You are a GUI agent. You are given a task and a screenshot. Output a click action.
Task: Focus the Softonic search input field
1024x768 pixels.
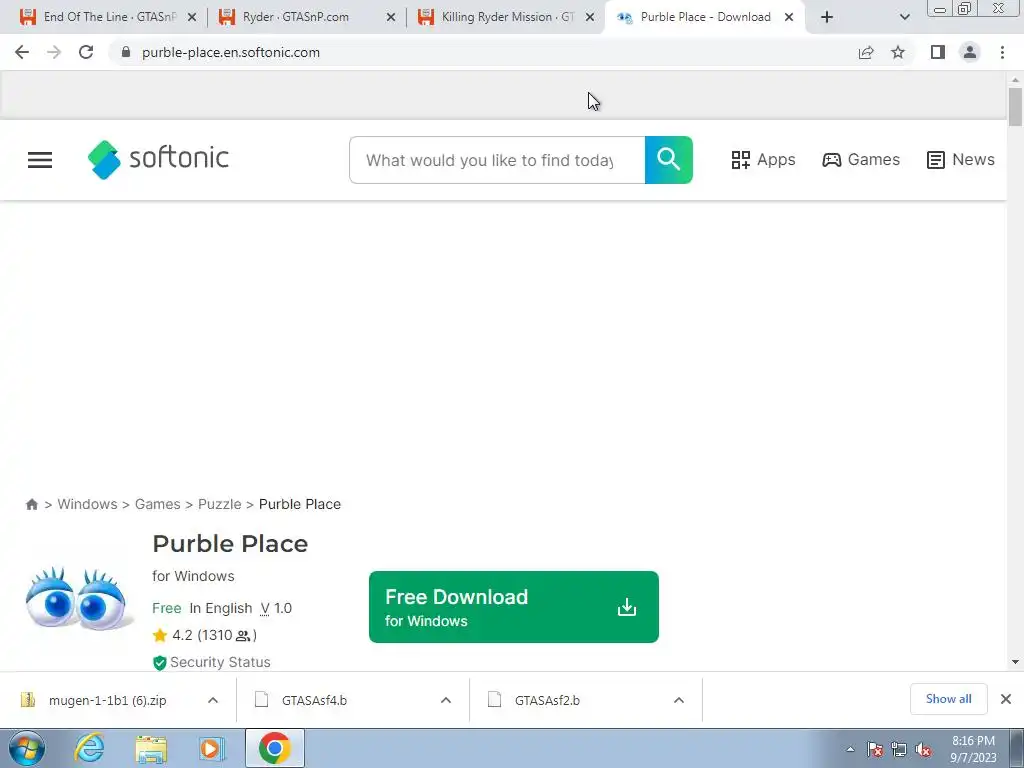pyautogui.click(x=497, y=160)
